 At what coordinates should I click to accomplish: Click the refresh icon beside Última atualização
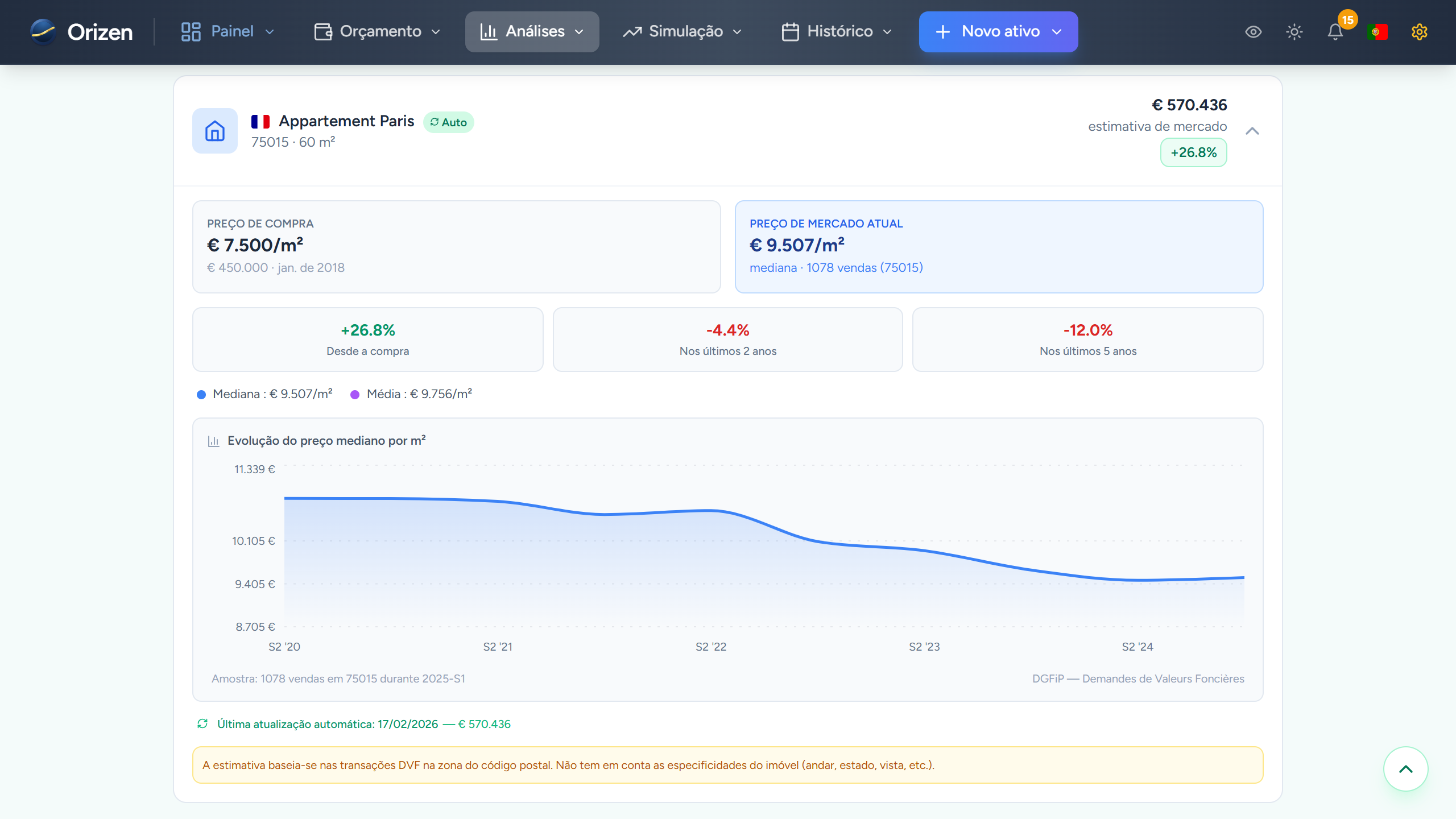click(202, 723)
